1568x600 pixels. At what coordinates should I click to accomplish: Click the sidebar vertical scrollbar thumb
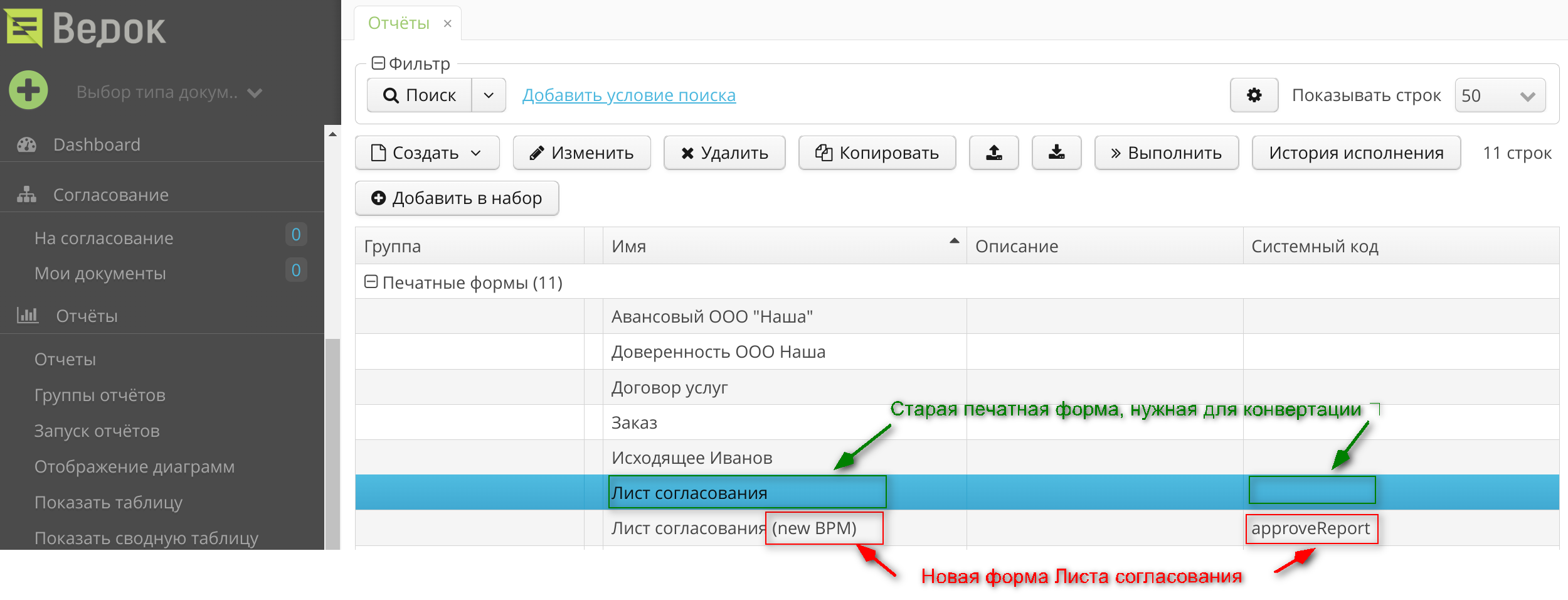coord(332,439)
